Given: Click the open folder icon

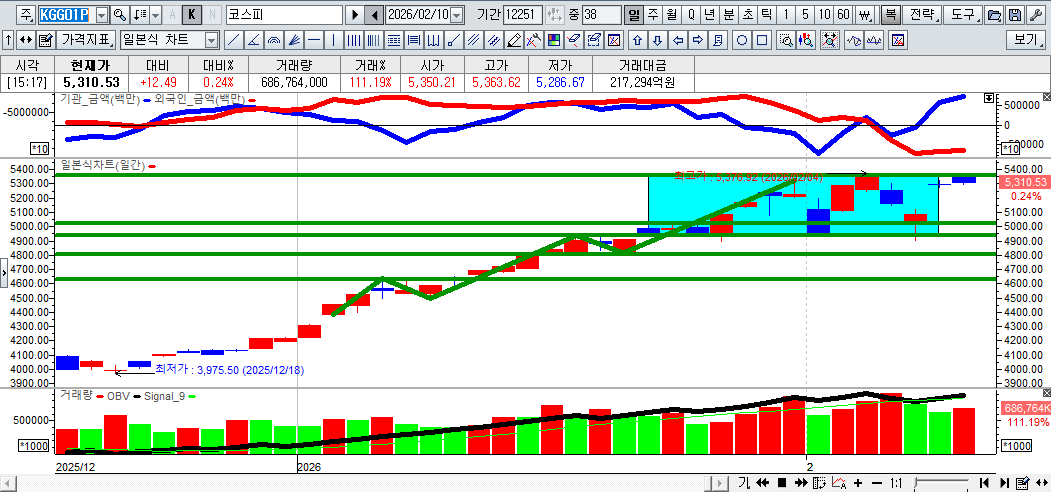Looking at the screenshot, I should click(x=994, y=15).
